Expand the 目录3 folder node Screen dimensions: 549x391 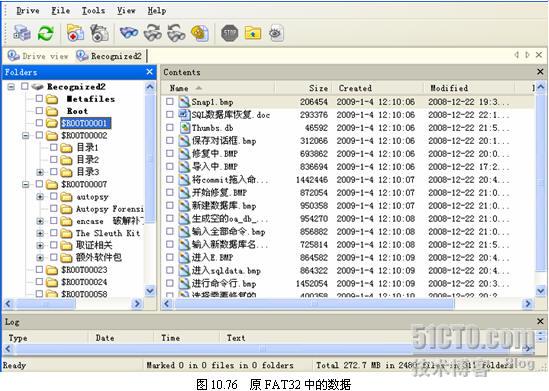(x=40, y=172)
